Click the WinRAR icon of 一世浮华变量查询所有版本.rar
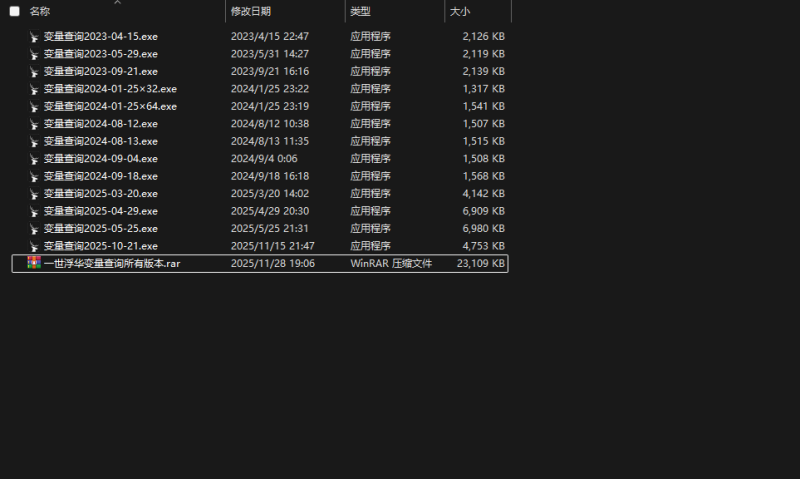800x479 pixels. [34, 263]
